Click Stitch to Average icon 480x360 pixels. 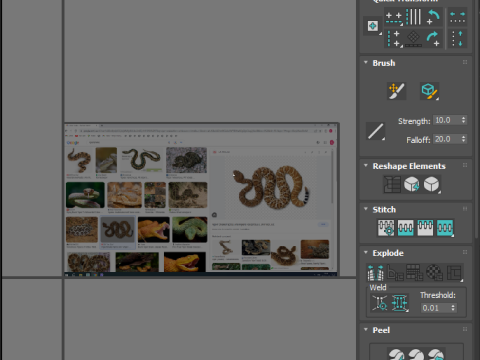pyautogui.click(x=406, y=228)
